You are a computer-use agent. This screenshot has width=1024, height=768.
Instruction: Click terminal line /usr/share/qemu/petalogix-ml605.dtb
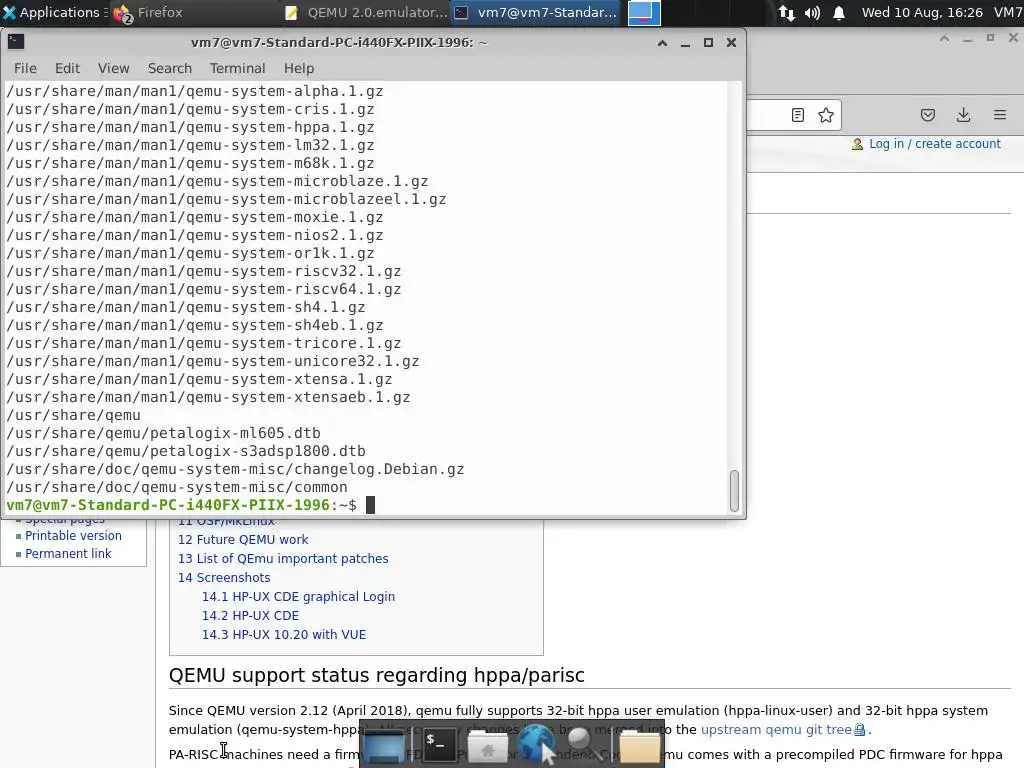pyautogui.click(x=163, y=433)
